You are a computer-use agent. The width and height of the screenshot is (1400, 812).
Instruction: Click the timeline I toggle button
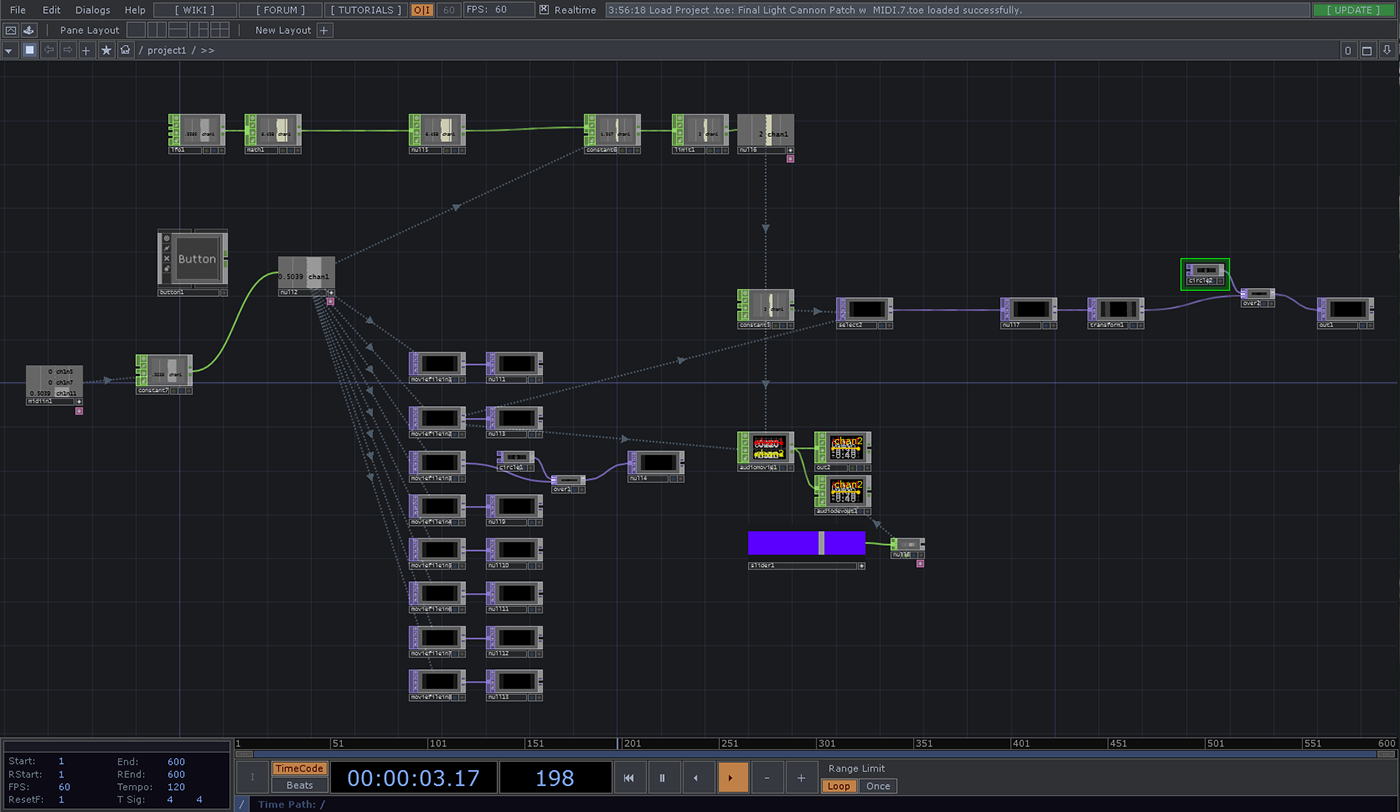click(252, 777)
